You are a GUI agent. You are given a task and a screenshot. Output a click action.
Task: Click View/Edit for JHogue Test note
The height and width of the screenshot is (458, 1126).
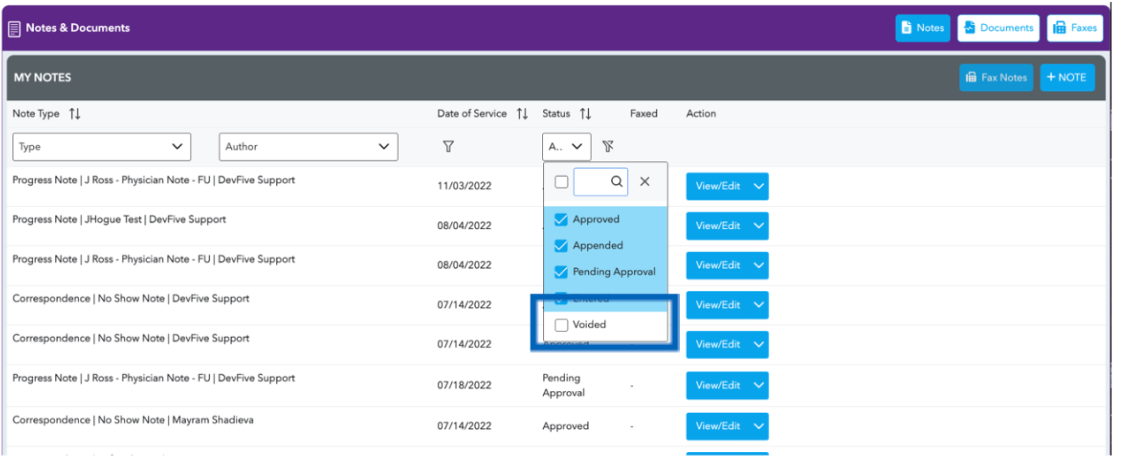[x=718, y=225]
